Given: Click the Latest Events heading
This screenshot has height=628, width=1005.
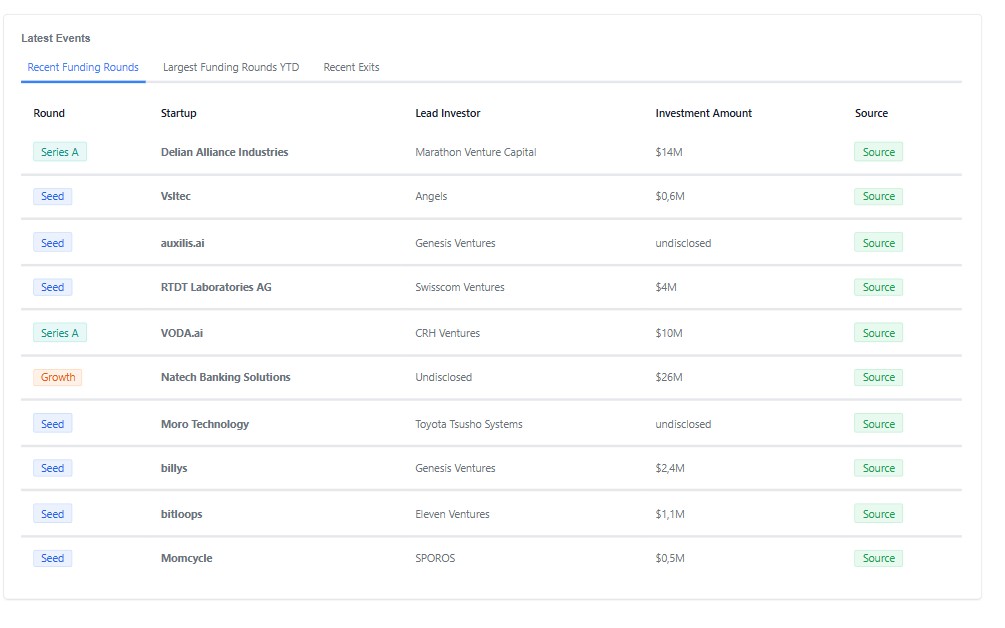Looking at the screenshot, I should pyautogui.click(x=56, y=38).
